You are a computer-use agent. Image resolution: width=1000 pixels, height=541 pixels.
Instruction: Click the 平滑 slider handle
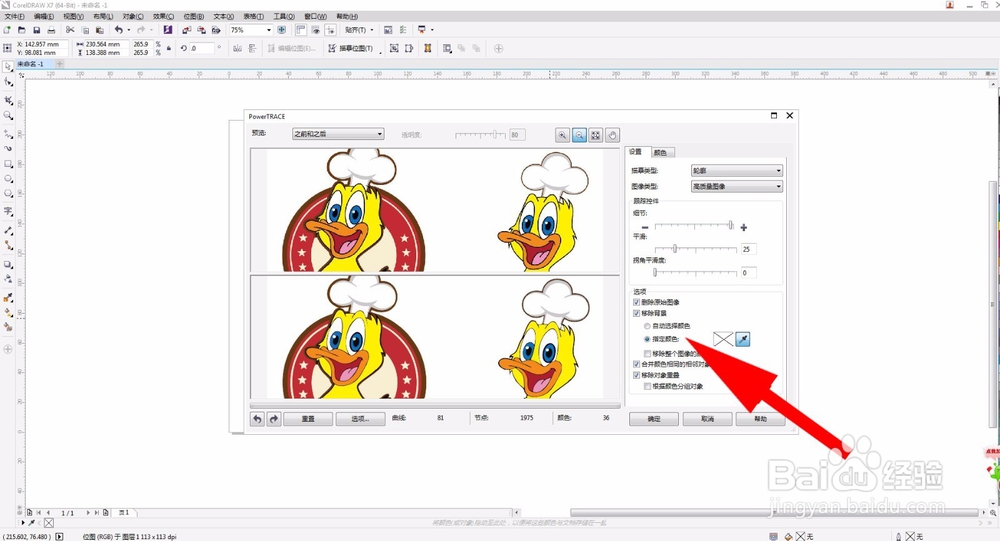pyautogui.click(x=675, y=249)
